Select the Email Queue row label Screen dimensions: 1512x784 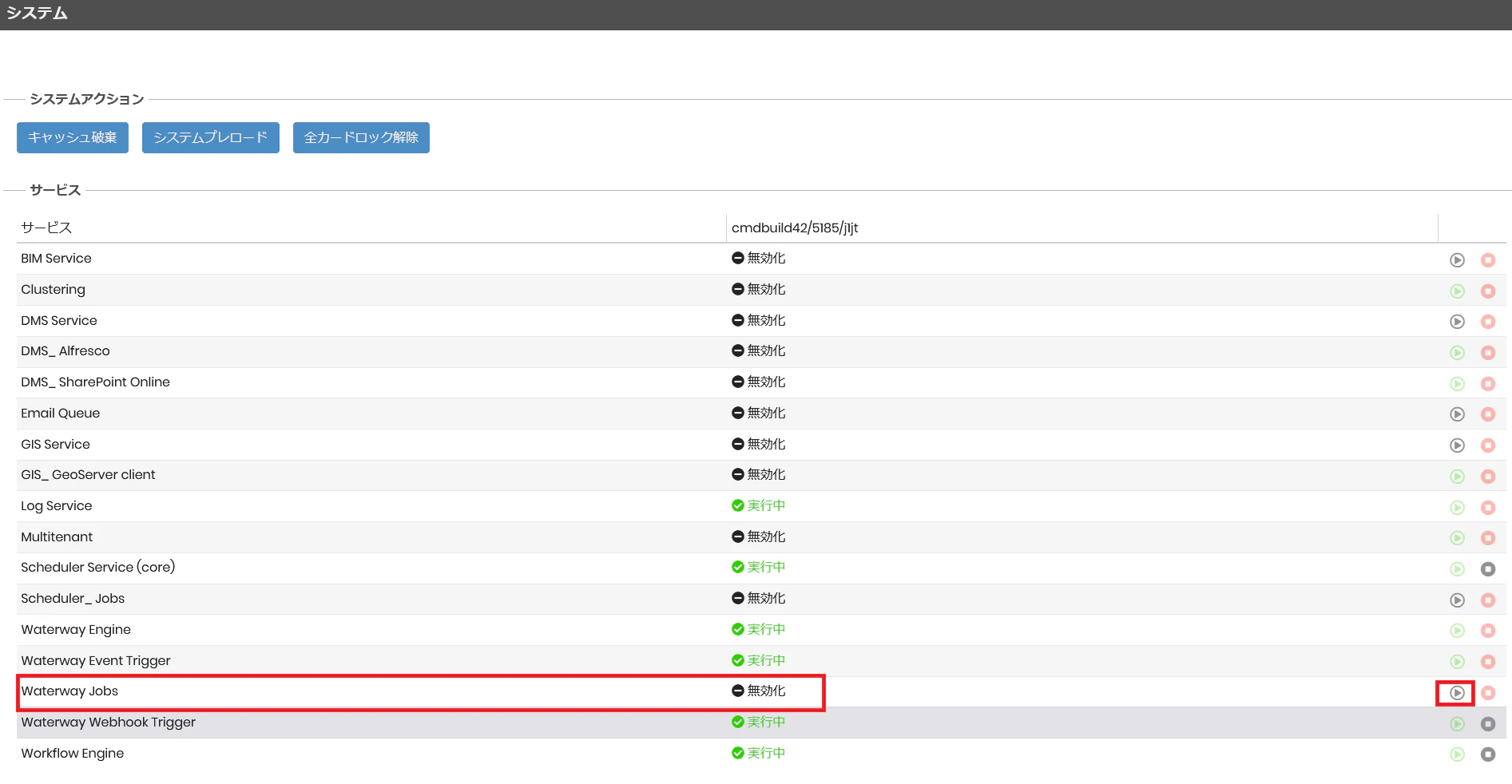(61, 413)
